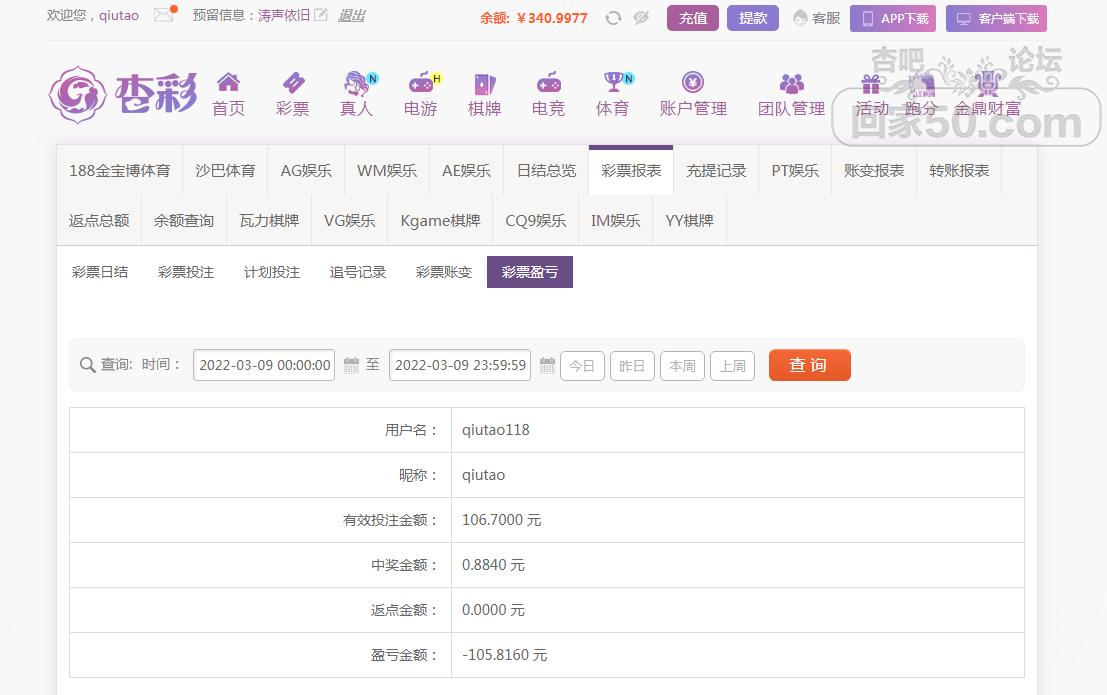The width and height of the screenshot is (1107, 695).
Task: Go to 首页 home icon
Action: [x=228, y=83]
